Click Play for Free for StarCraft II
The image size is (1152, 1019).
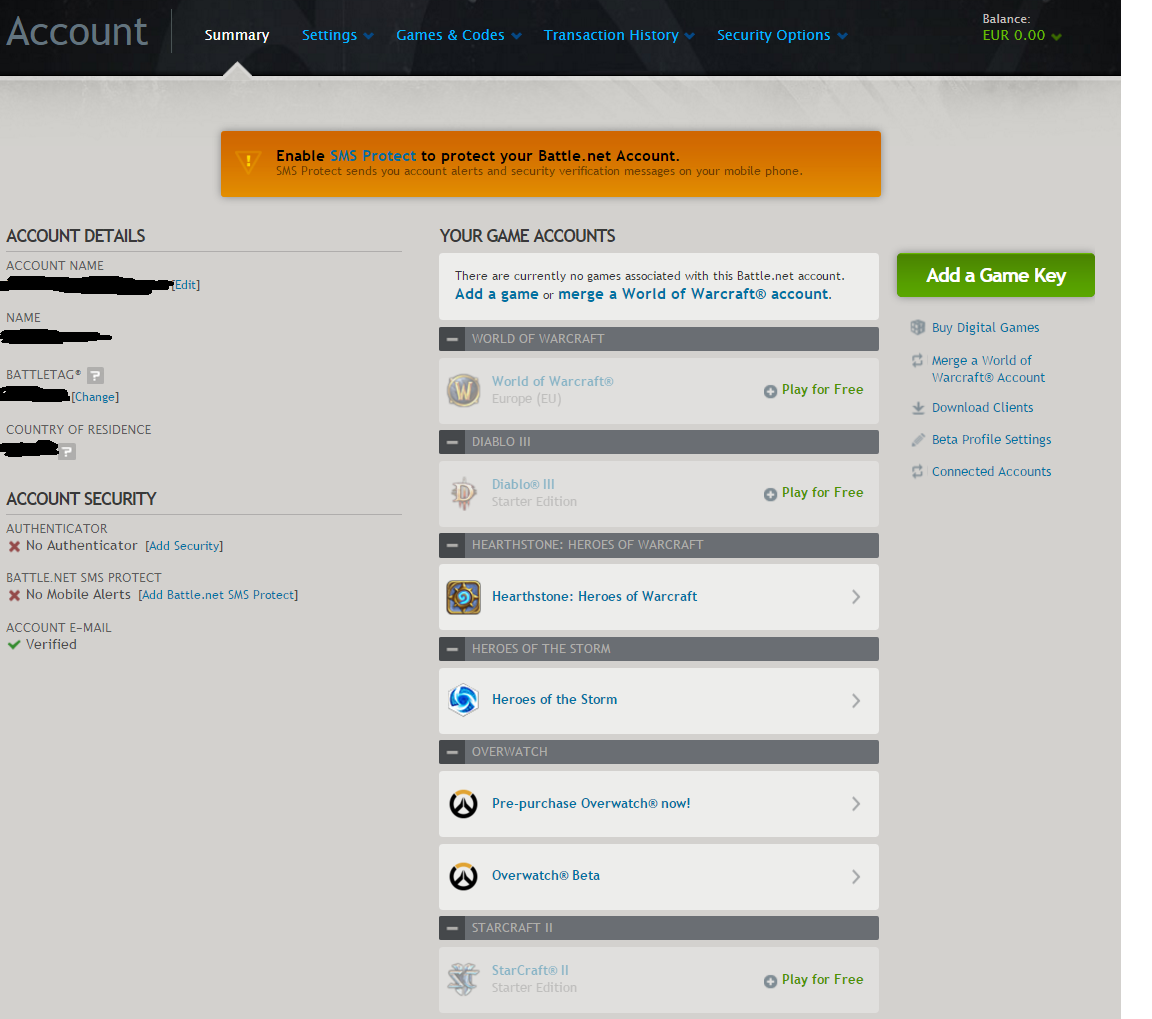[822, 980]
